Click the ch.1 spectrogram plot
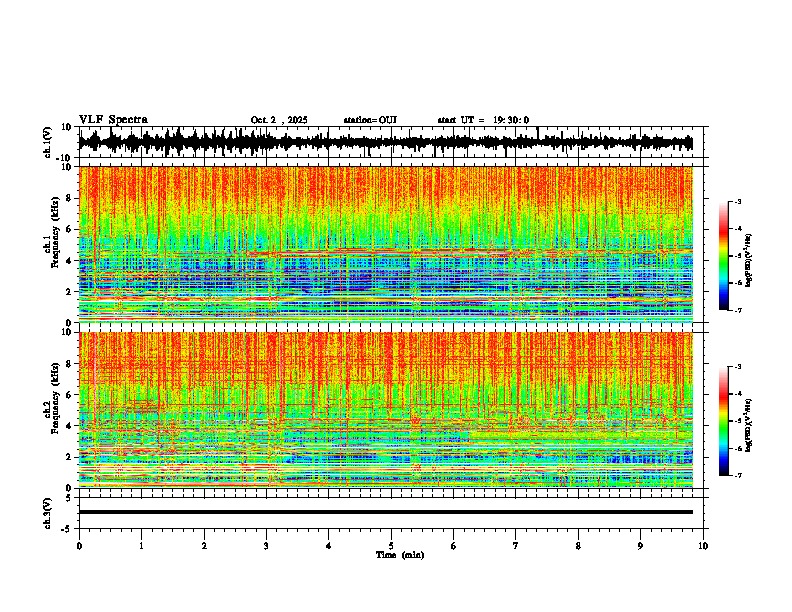Image resolution: width=792 pixels, height=612 pixels. 386,244
